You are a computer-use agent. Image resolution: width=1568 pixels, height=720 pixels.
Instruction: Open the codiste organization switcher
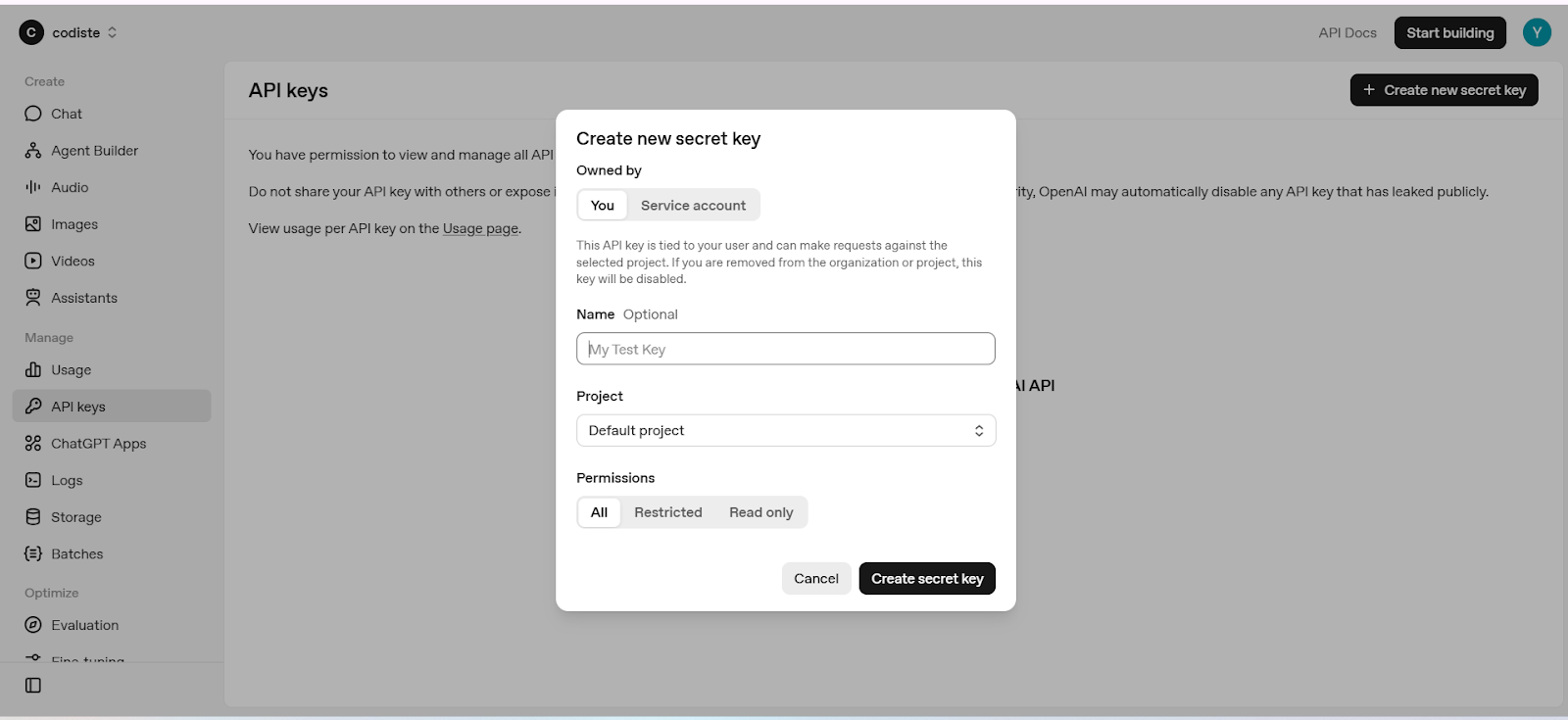pos(69,32)
